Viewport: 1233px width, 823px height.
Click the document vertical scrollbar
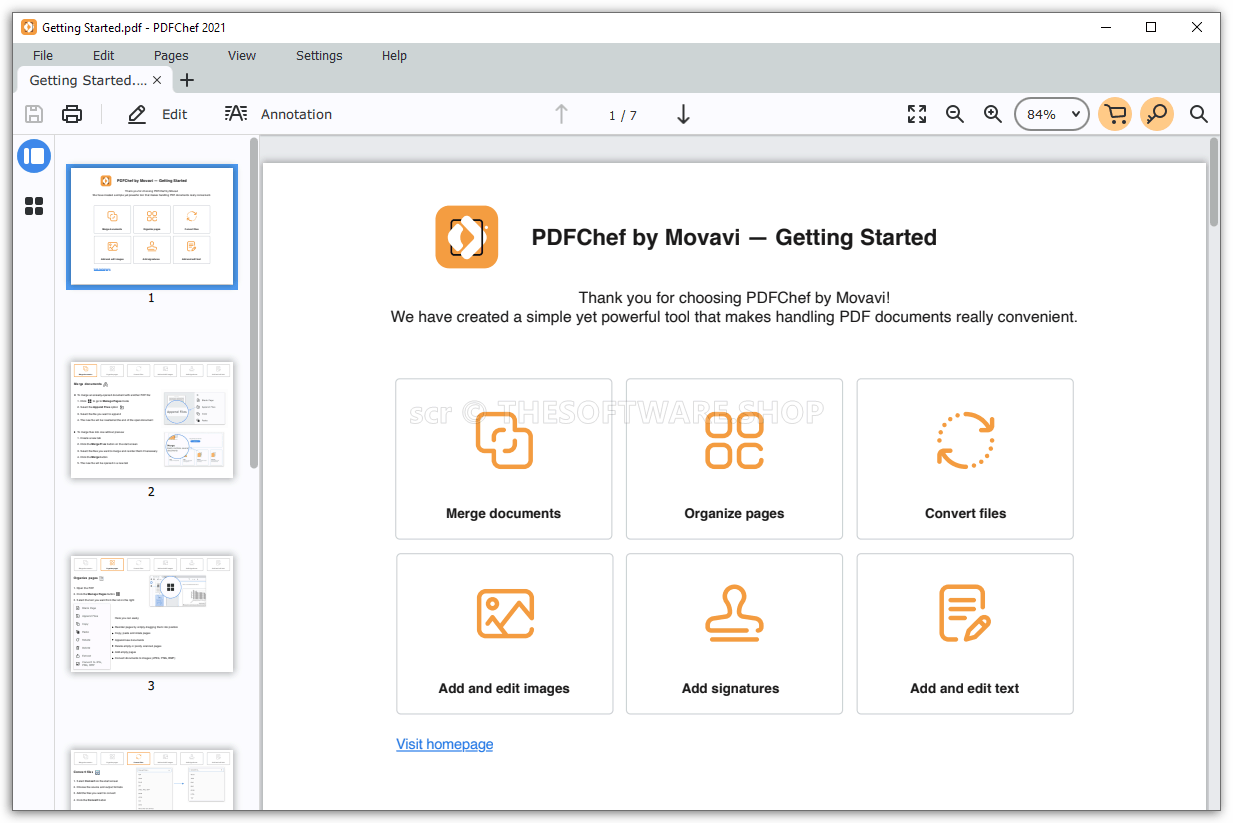pos(1214,182)
